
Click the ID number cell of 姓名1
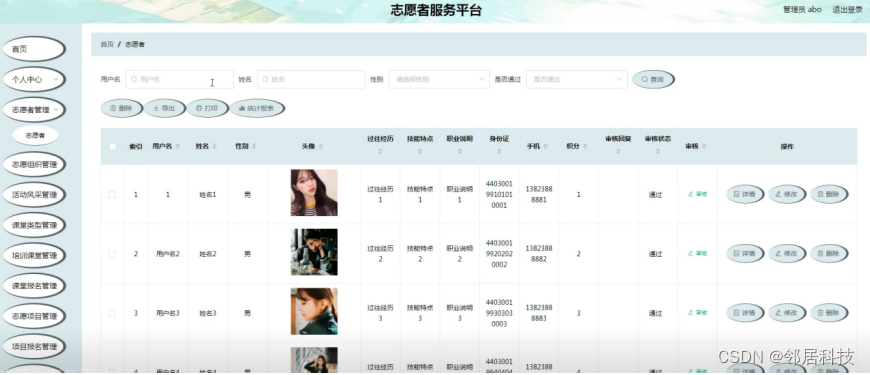[x=499, y=194]
